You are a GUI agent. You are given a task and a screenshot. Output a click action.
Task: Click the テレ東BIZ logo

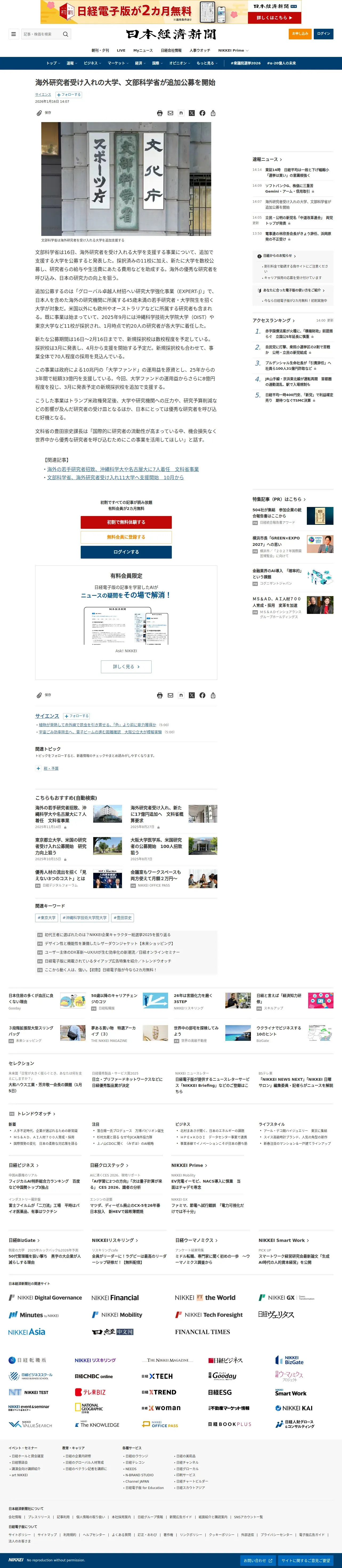pos(90,1392)
